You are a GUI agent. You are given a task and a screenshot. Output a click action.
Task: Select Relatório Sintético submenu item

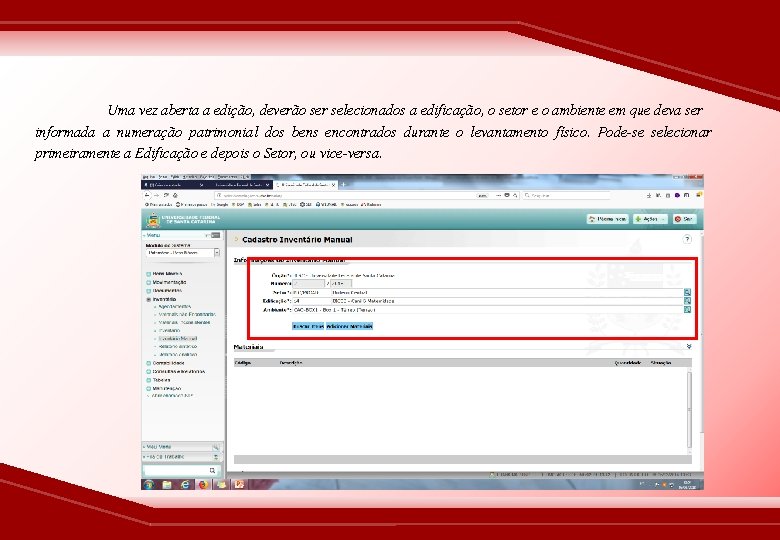178,346
